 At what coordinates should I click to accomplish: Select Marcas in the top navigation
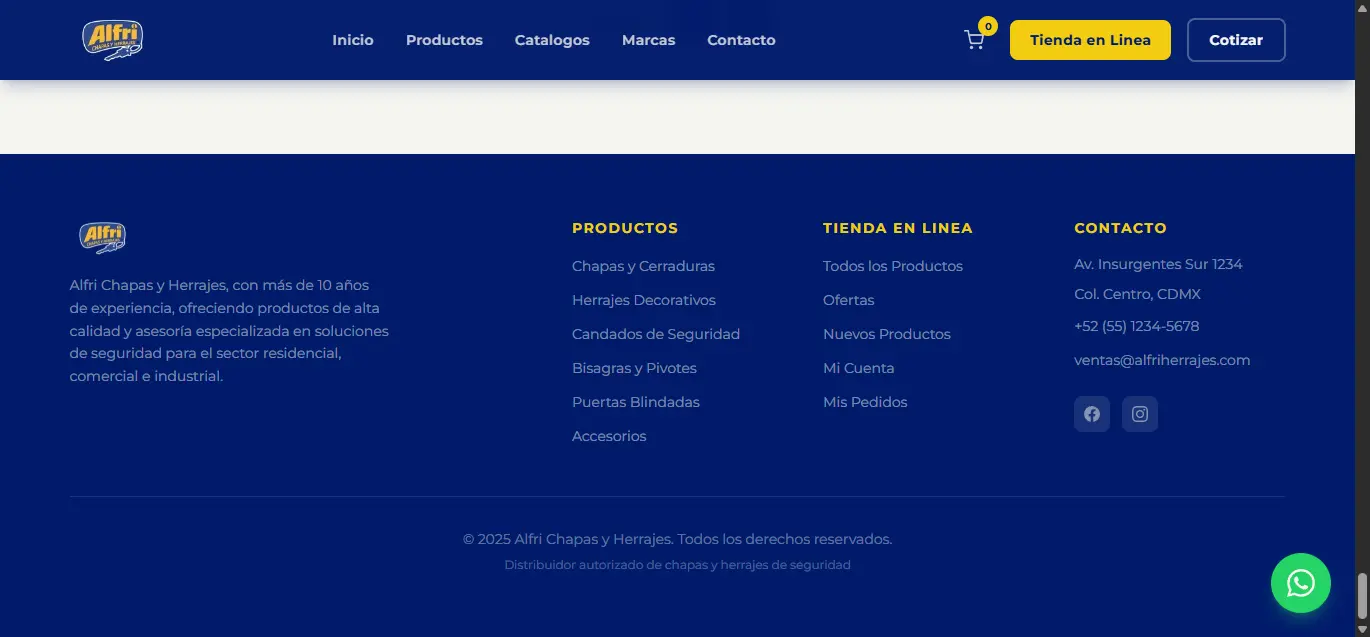coord(648,40)
